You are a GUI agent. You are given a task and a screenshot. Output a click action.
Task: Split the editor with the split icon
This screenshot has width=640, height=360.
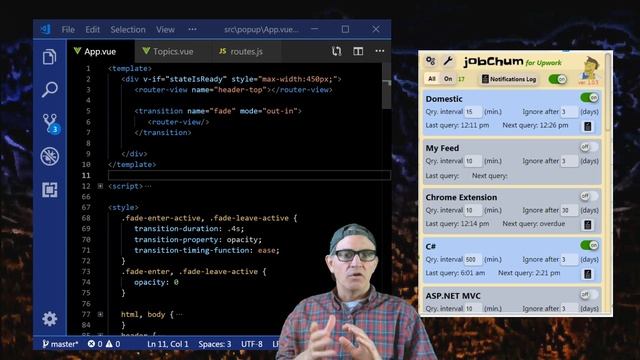coord(358,51)
